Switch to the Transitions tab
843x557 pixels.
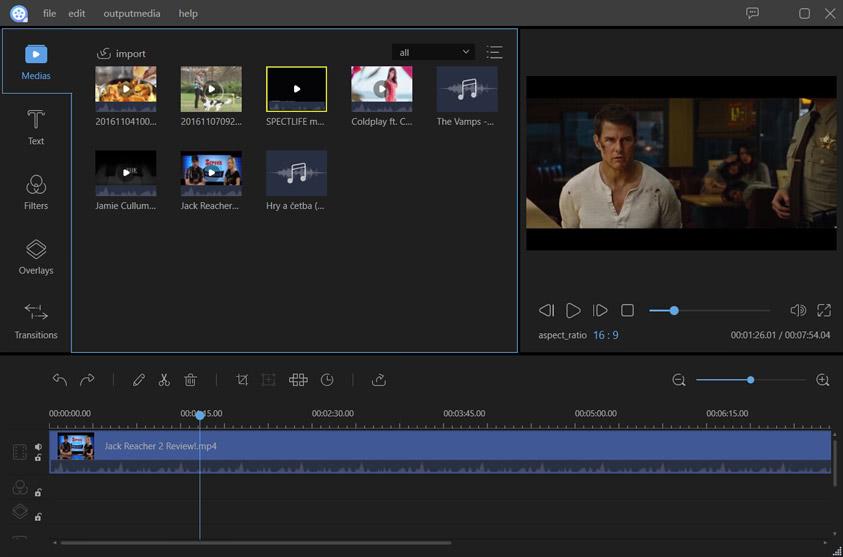[x=36, y=321]
